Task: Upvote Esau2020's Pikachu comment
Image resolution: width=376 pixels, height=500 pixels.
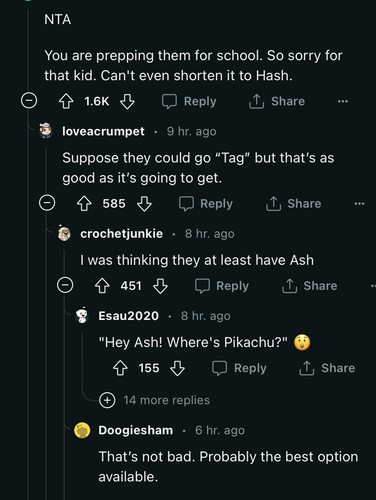Action: click(x=120, y=368)
